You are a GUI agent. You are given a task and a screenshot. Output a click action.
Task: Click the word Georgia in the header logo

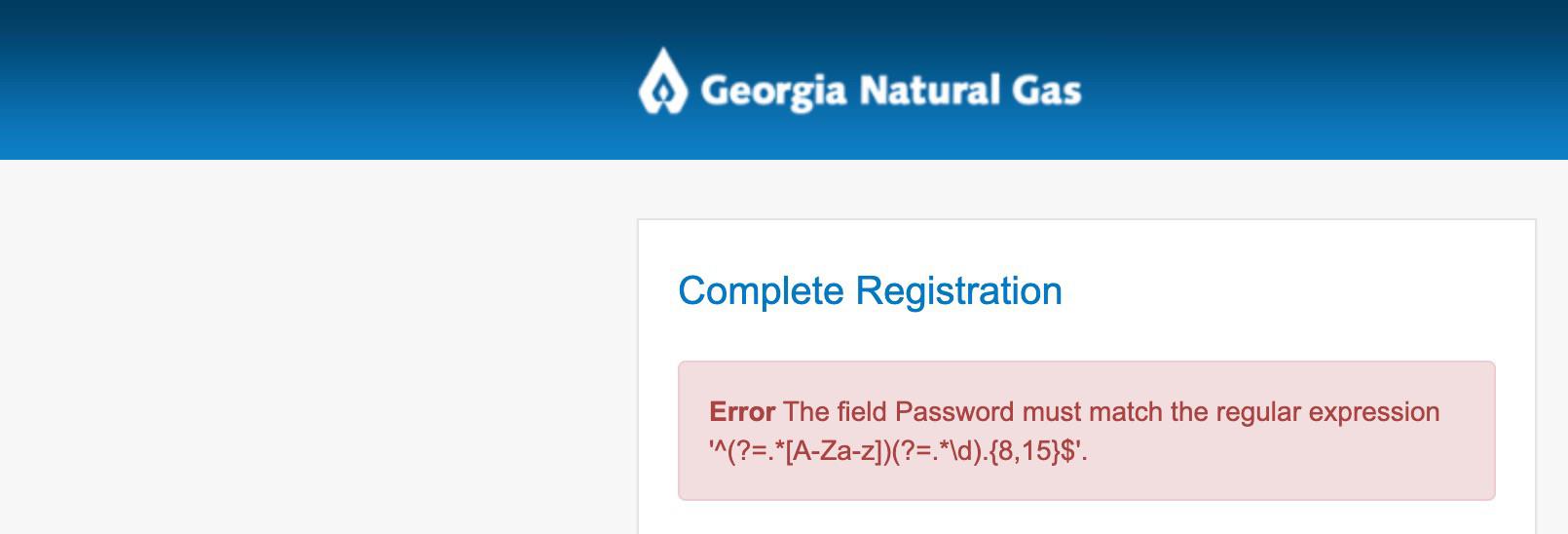coord(773,92)
